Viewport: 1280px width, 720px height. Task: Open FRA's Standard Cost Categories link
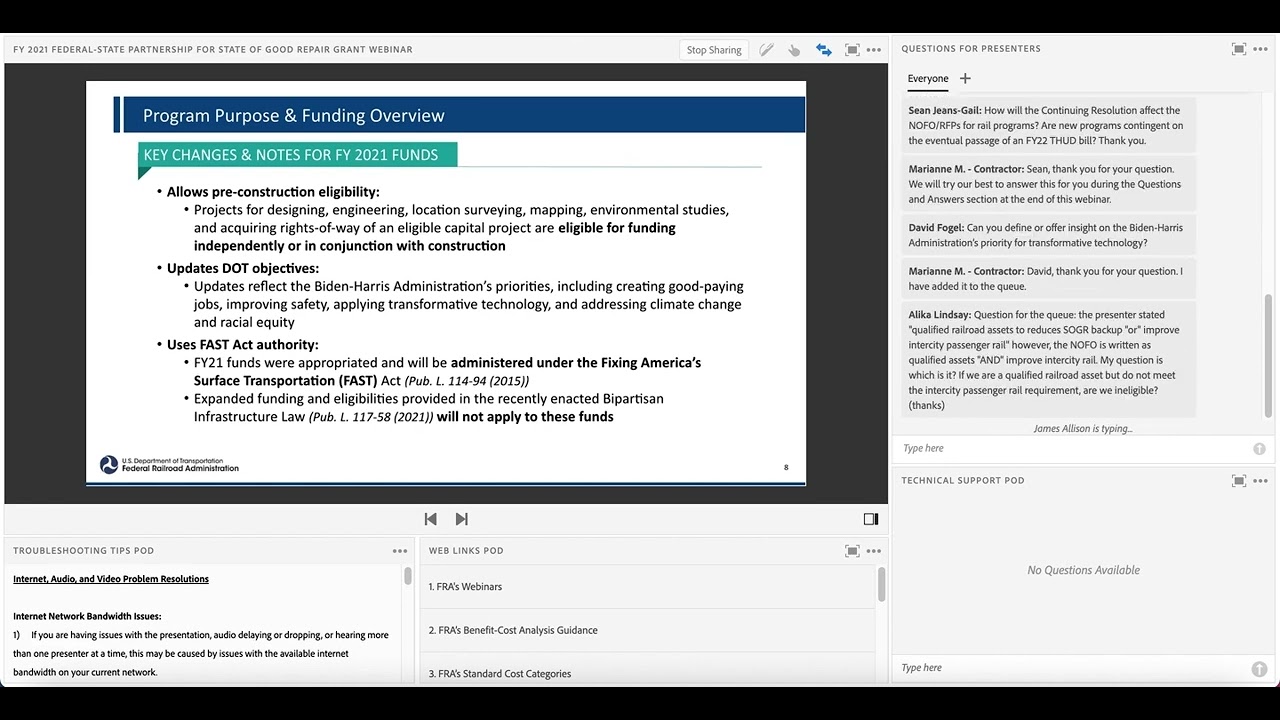[x=500, y=674]
